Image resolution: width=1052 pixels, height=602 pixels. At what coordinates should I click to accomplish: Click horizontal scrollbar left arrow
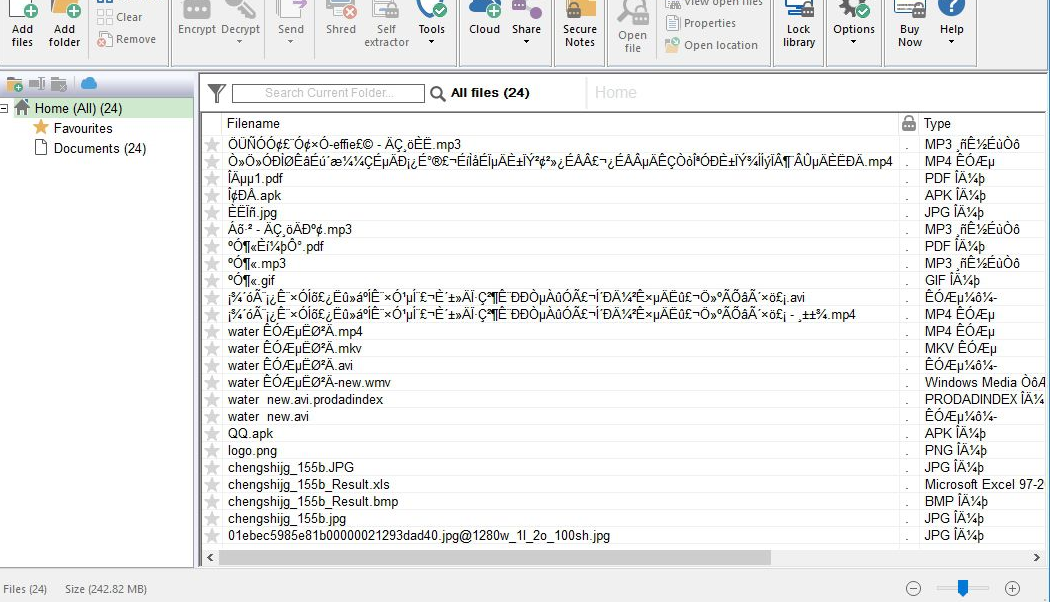[210, 558]
